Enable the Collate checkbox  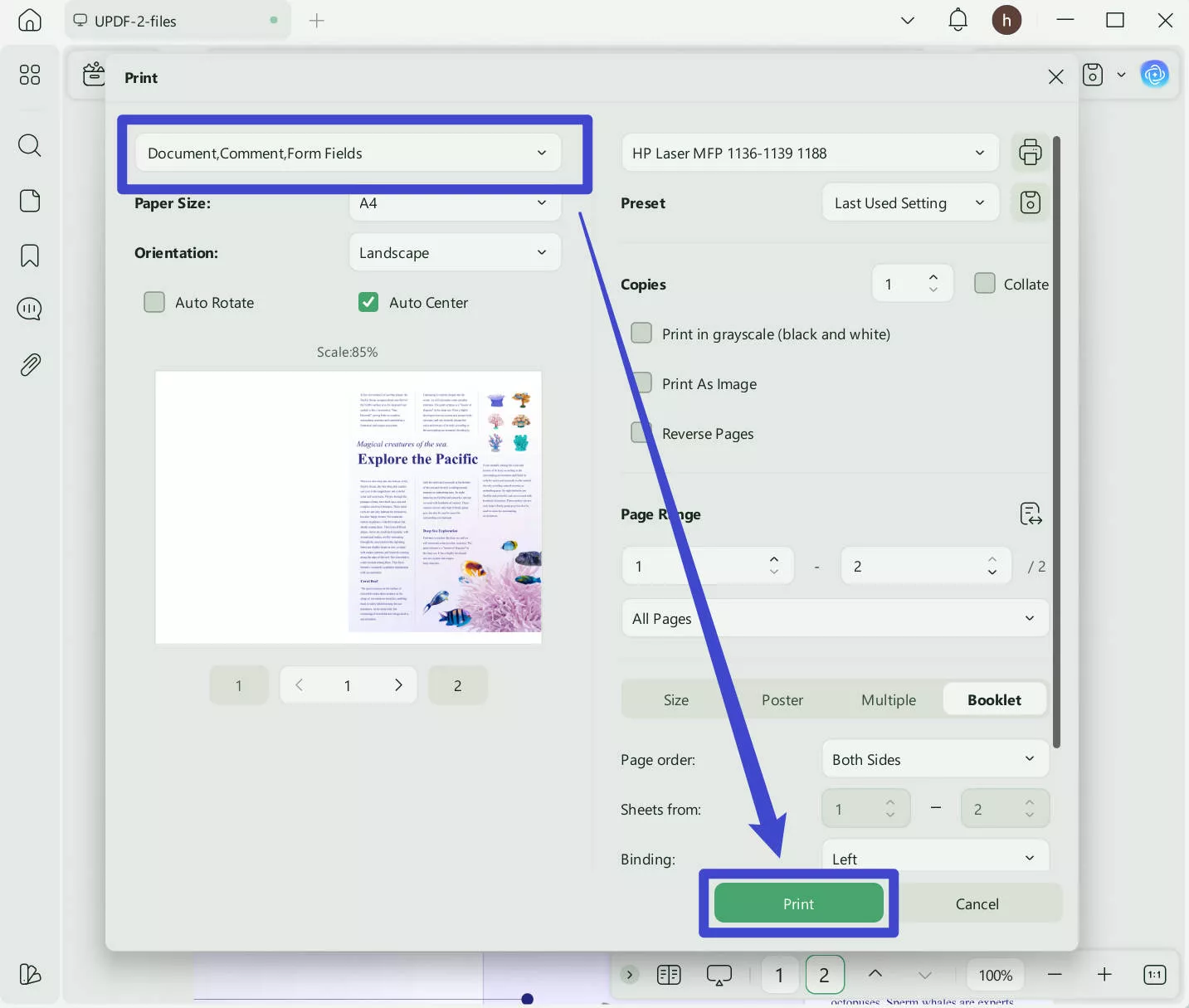[985, 284]
